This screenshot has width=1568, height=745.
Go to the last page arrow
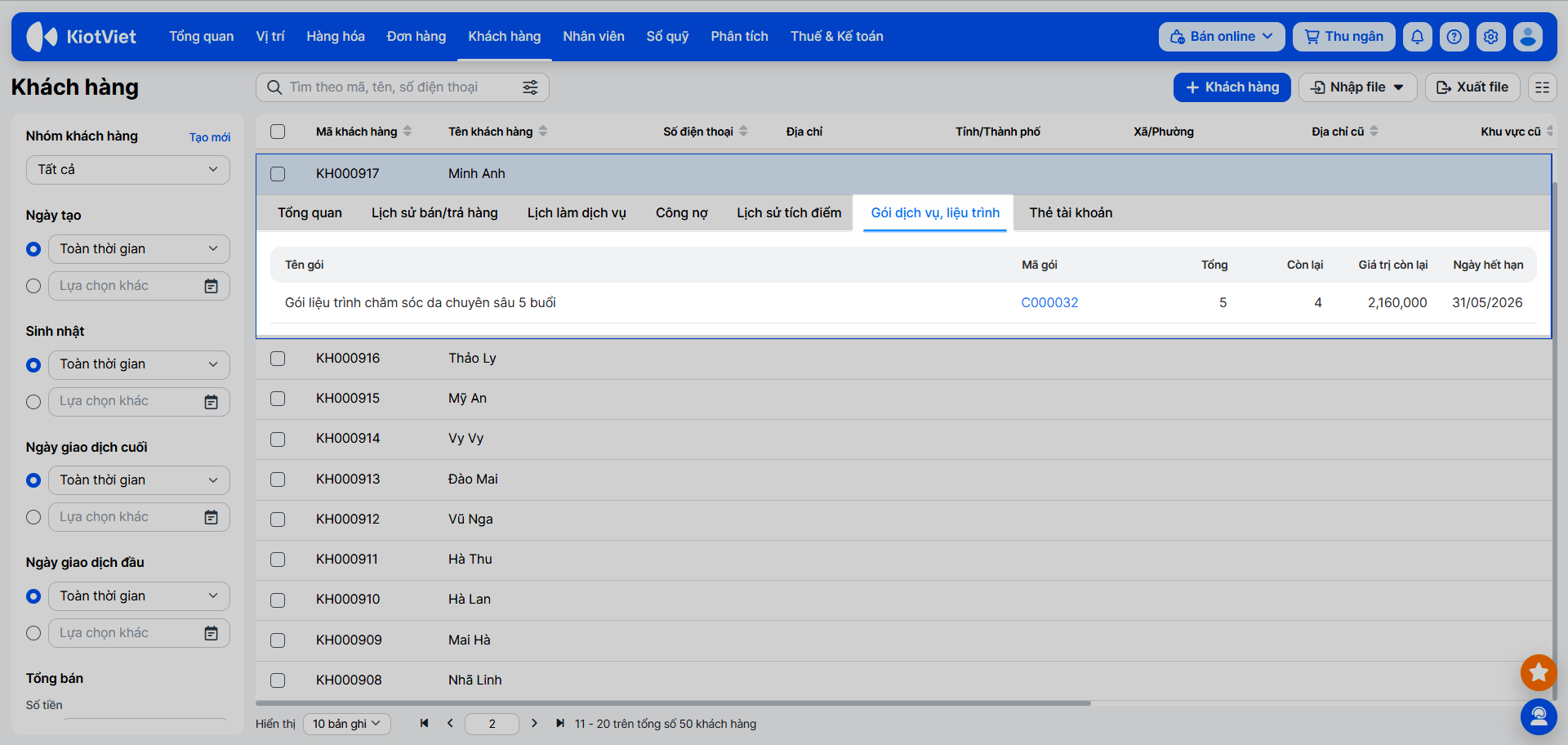[x=560, y=724]
